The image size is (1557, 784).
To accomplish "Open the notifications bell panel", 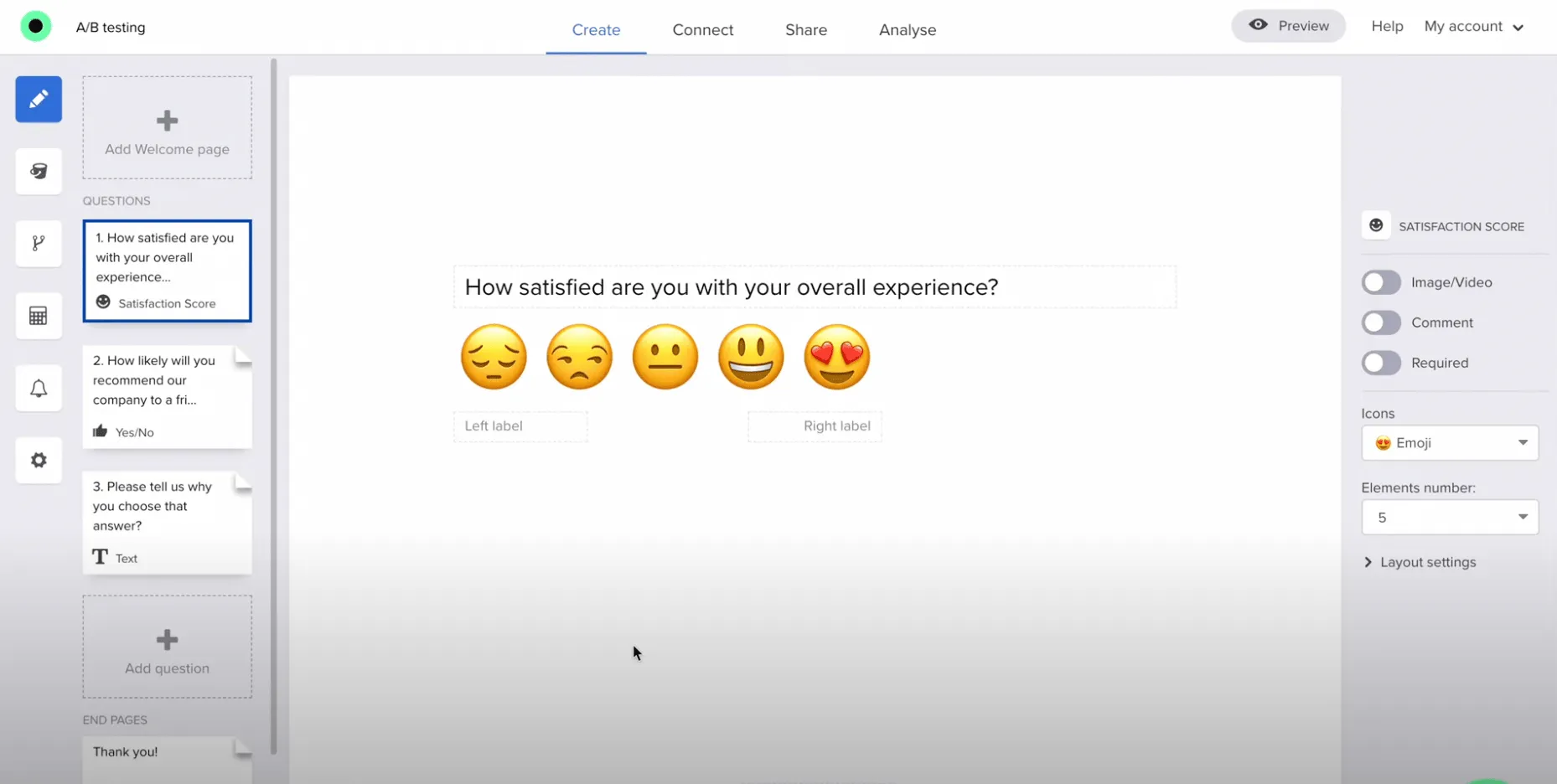I will (x=39, y=388).
